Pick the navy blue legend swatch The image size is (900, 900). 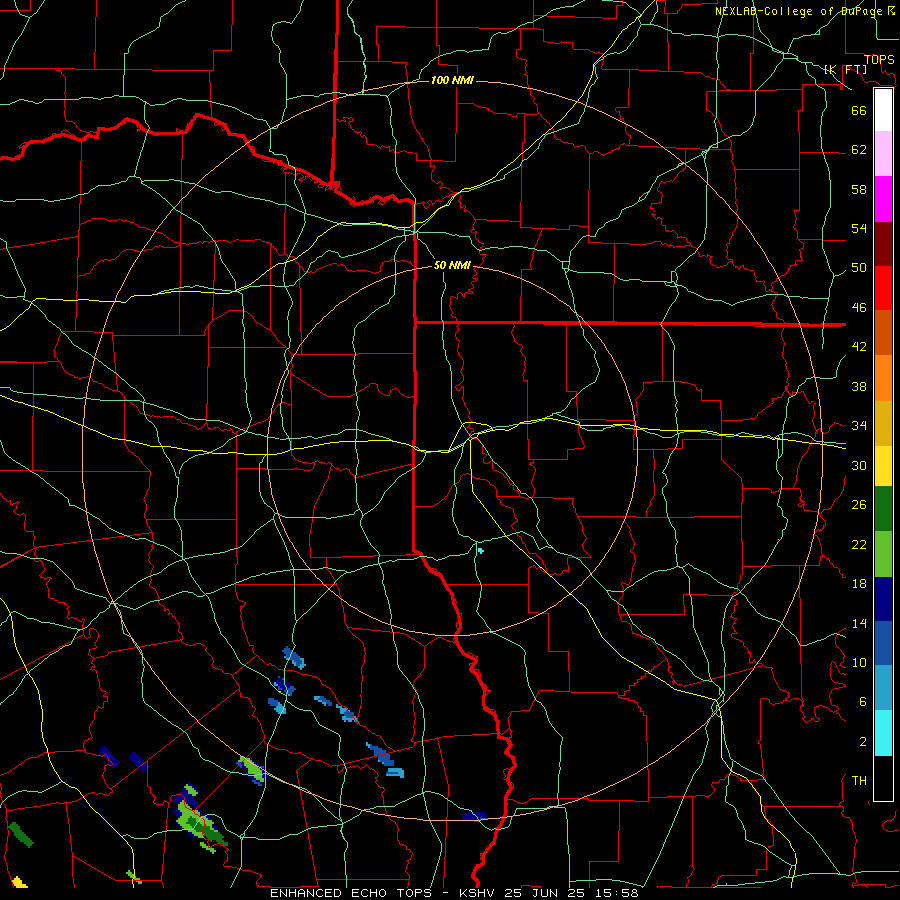pyautogui.click(x=883, y=599)
